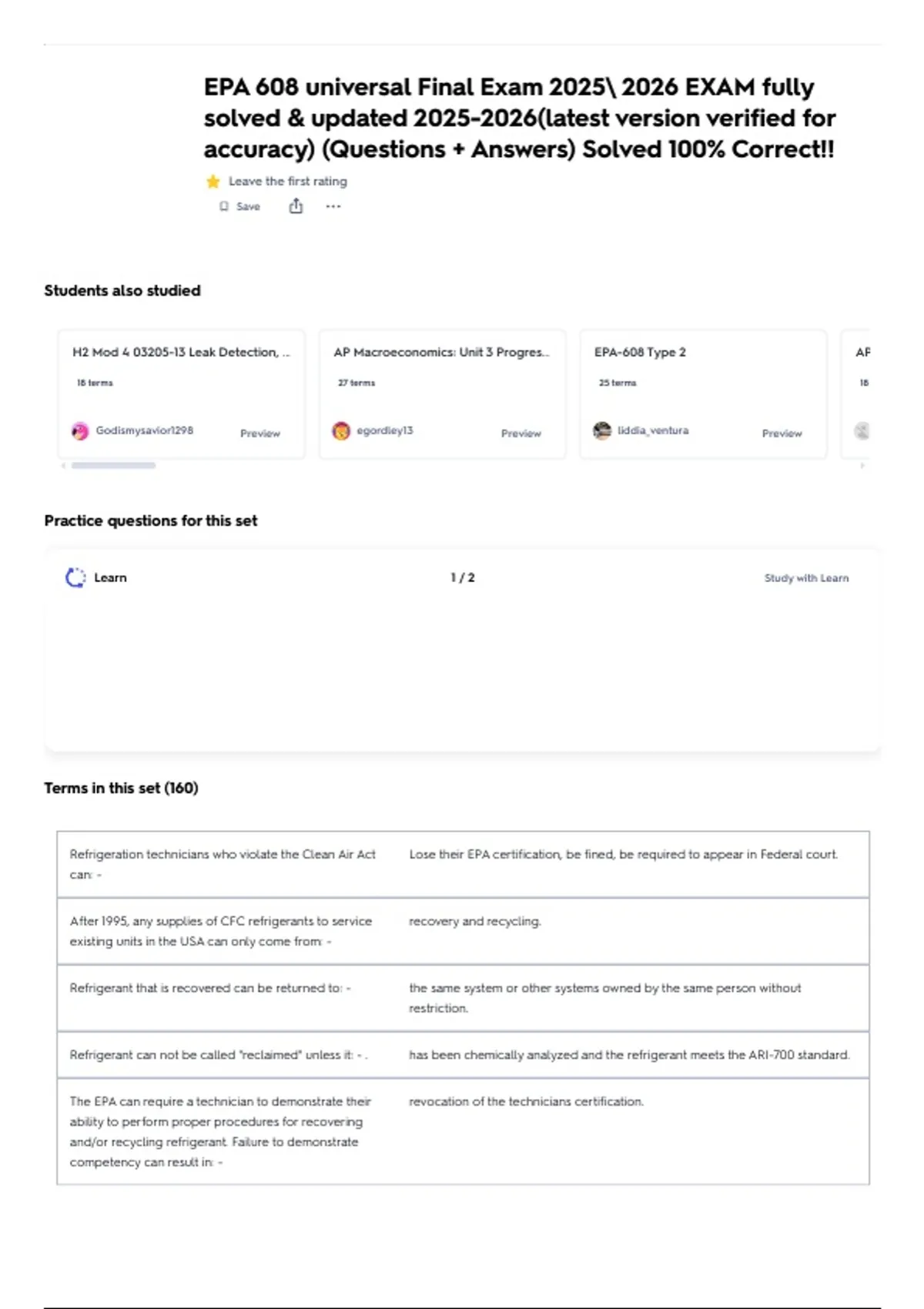The height and width of the screenshot is (1309, 924).
Task: Preview the H2 Mod 4 Leak Detection set
Action: 260,434
